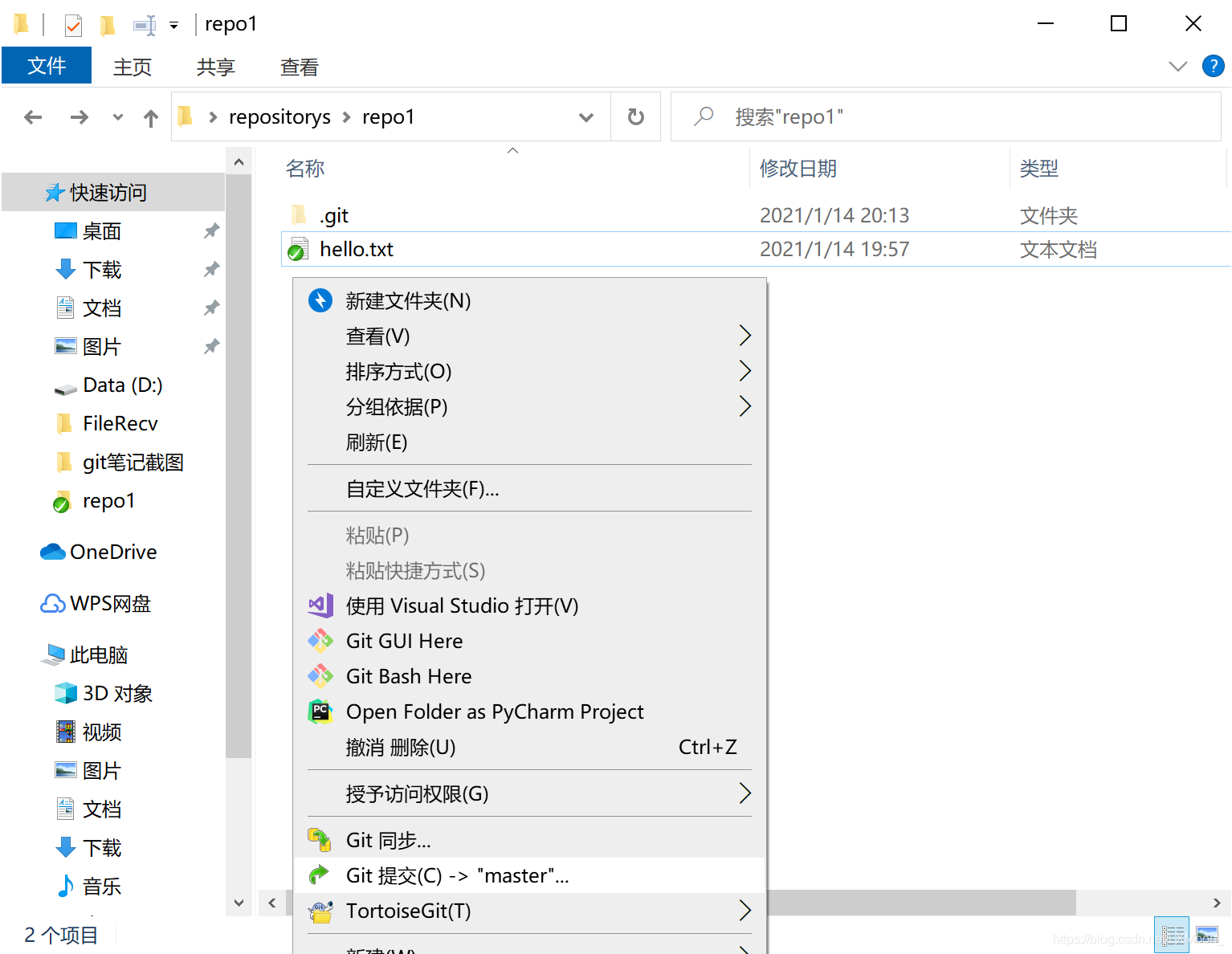Switch to details view layout icon
Viewport: 1232px width, 954px height.
pos(1172,935)
